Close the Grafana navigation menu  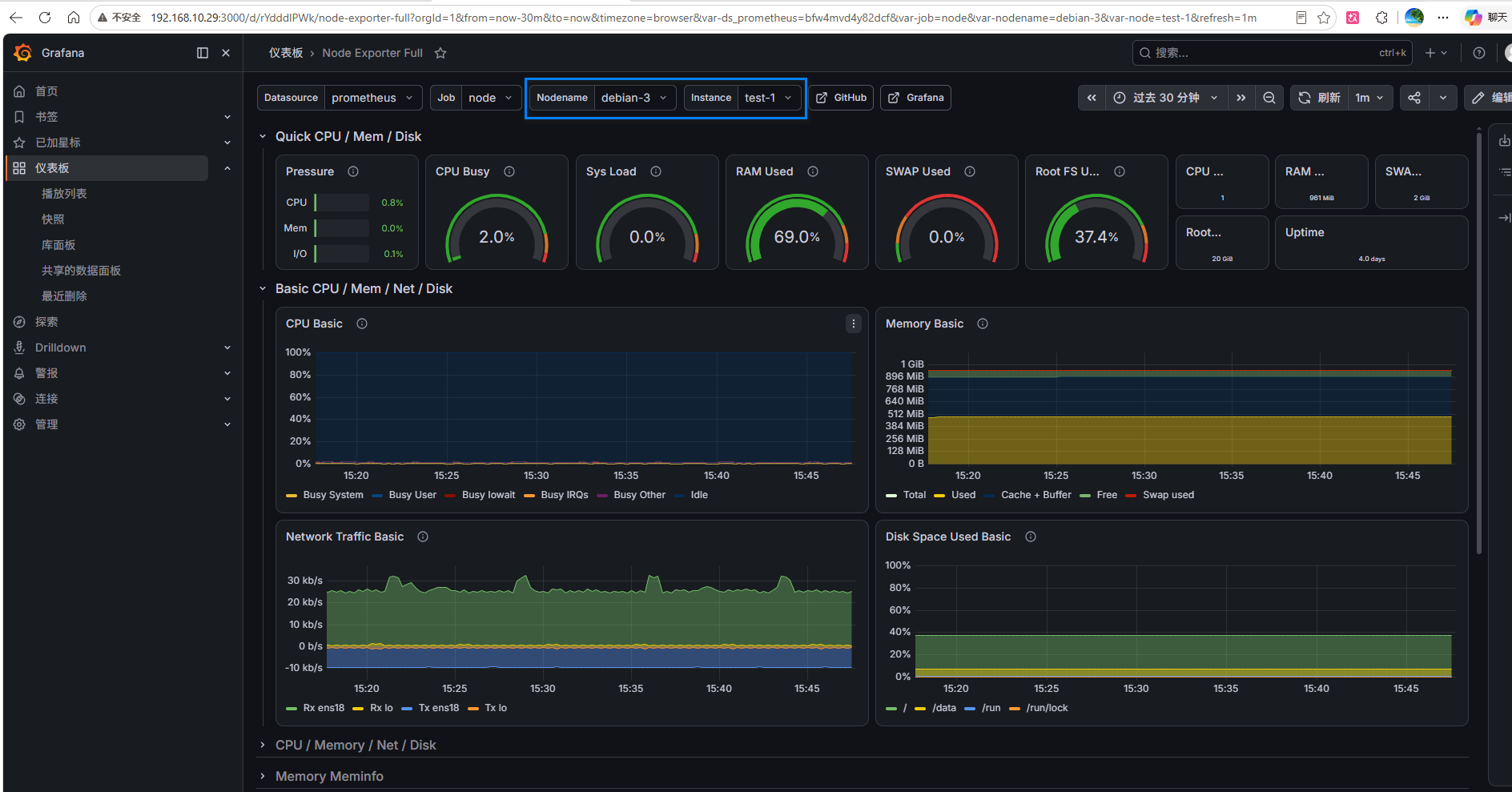coord(226,53)
